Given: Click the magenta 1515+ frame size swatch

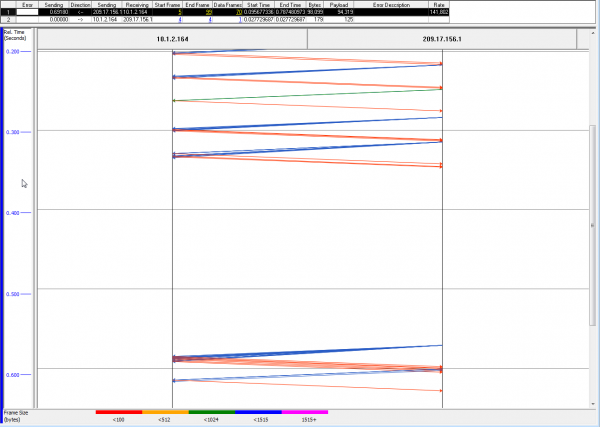Looking at the screenshot, I should coord(305,412).
